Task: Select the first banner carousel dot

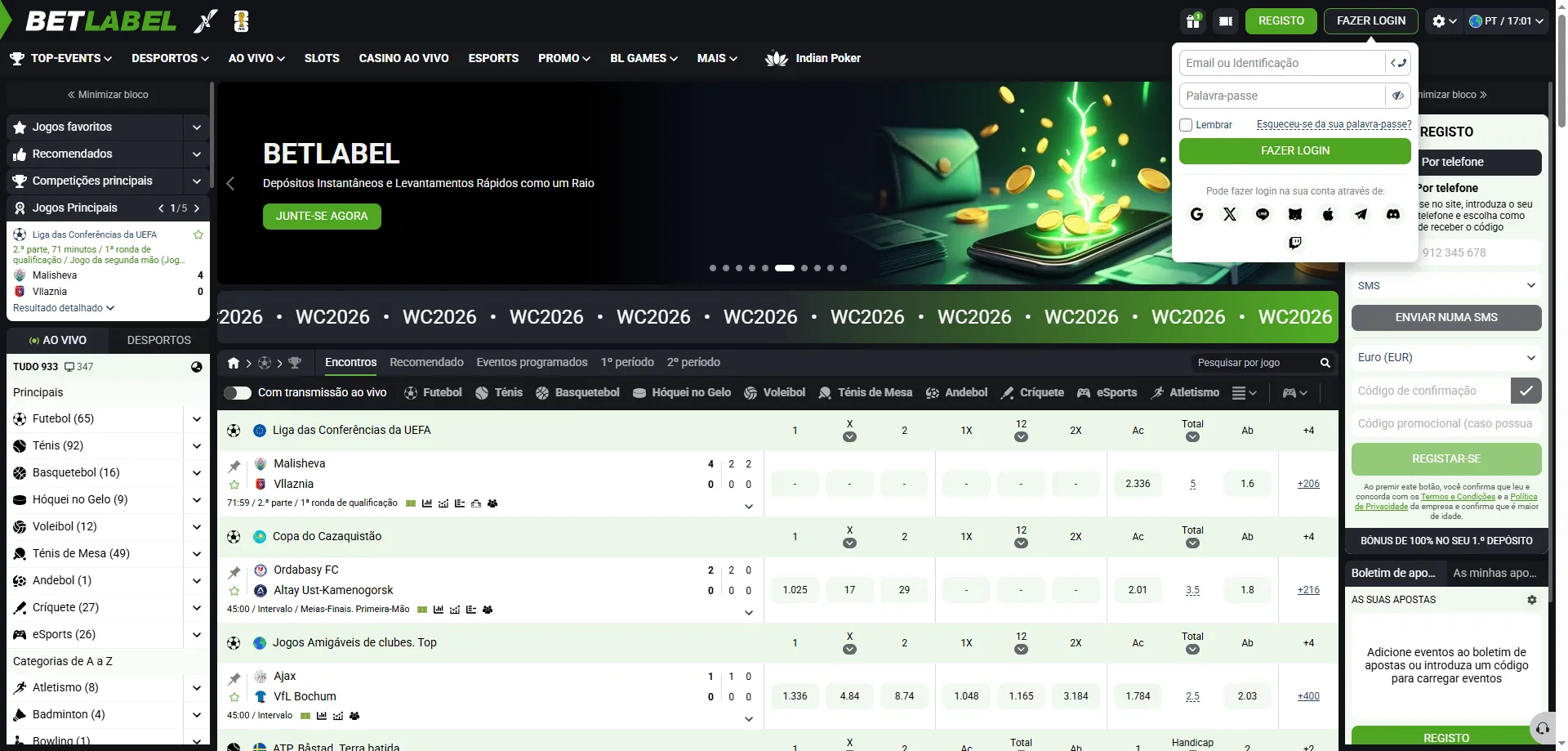Action: click(713, 268)
